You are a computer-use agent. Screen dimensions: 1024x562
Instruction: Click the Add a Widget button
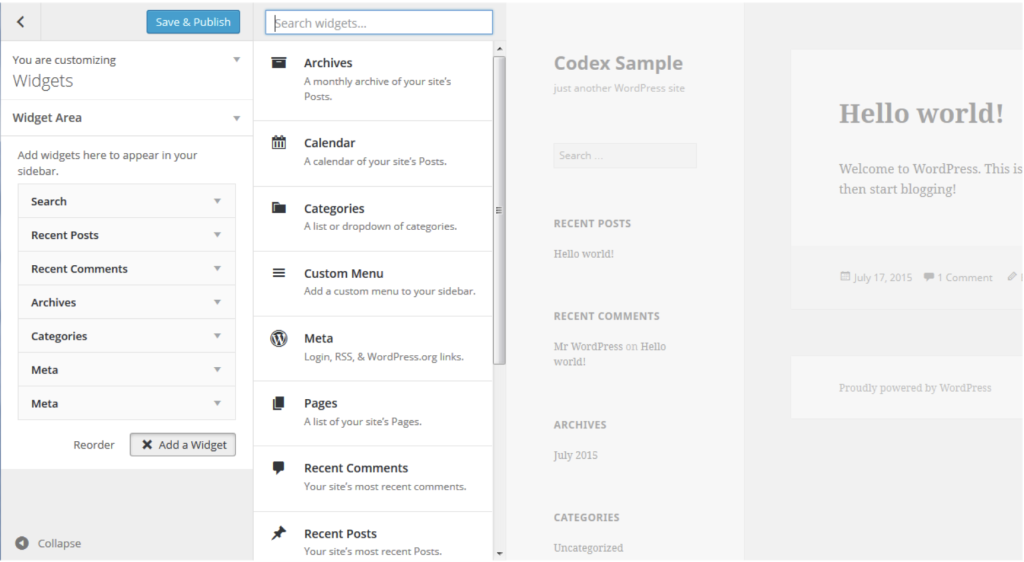(x=183, y=445)
